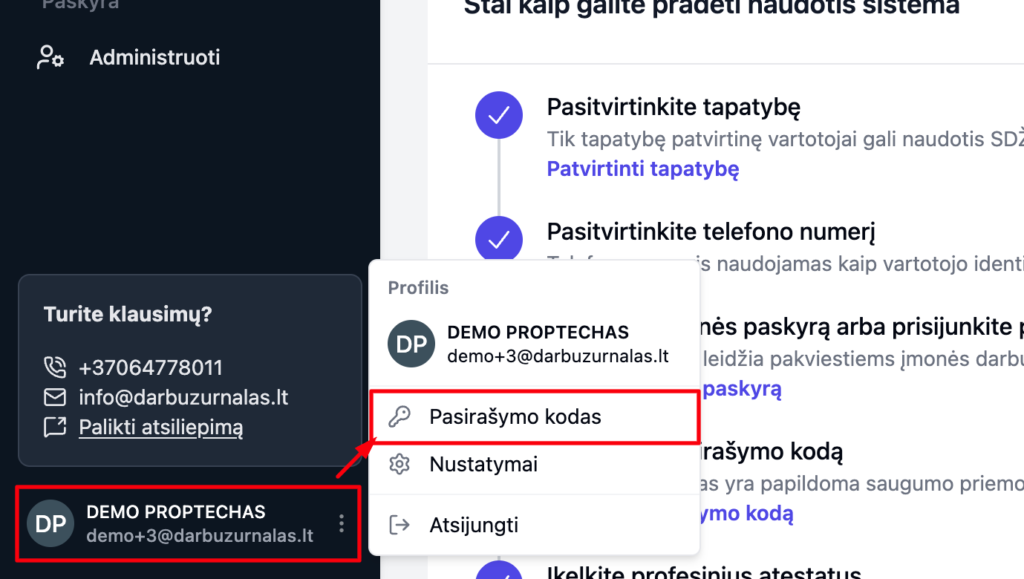Viewport: 1024px width, 579px height.
Task: Click the logout arrow icon beside Atsijungti
Action: pyautogui.click(x=399, y=524)
